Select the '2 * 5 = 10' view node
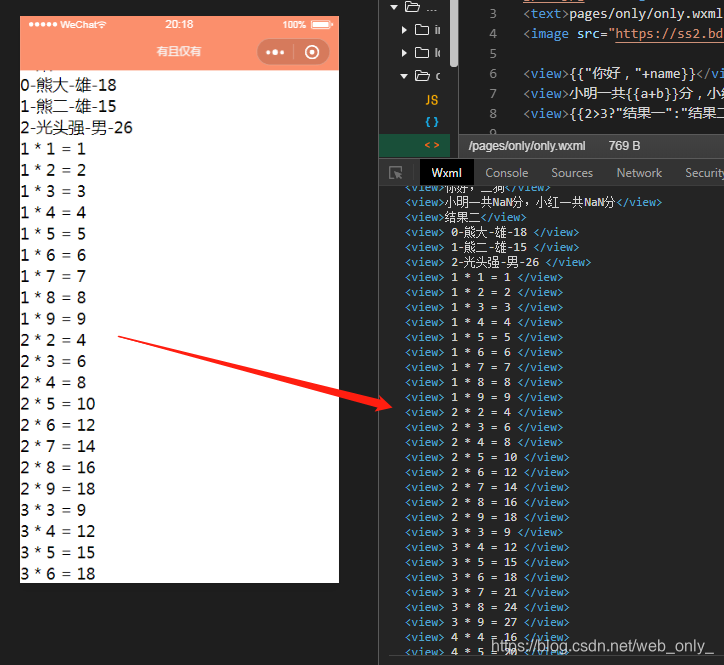724x665 pixels. pos(487,457)
